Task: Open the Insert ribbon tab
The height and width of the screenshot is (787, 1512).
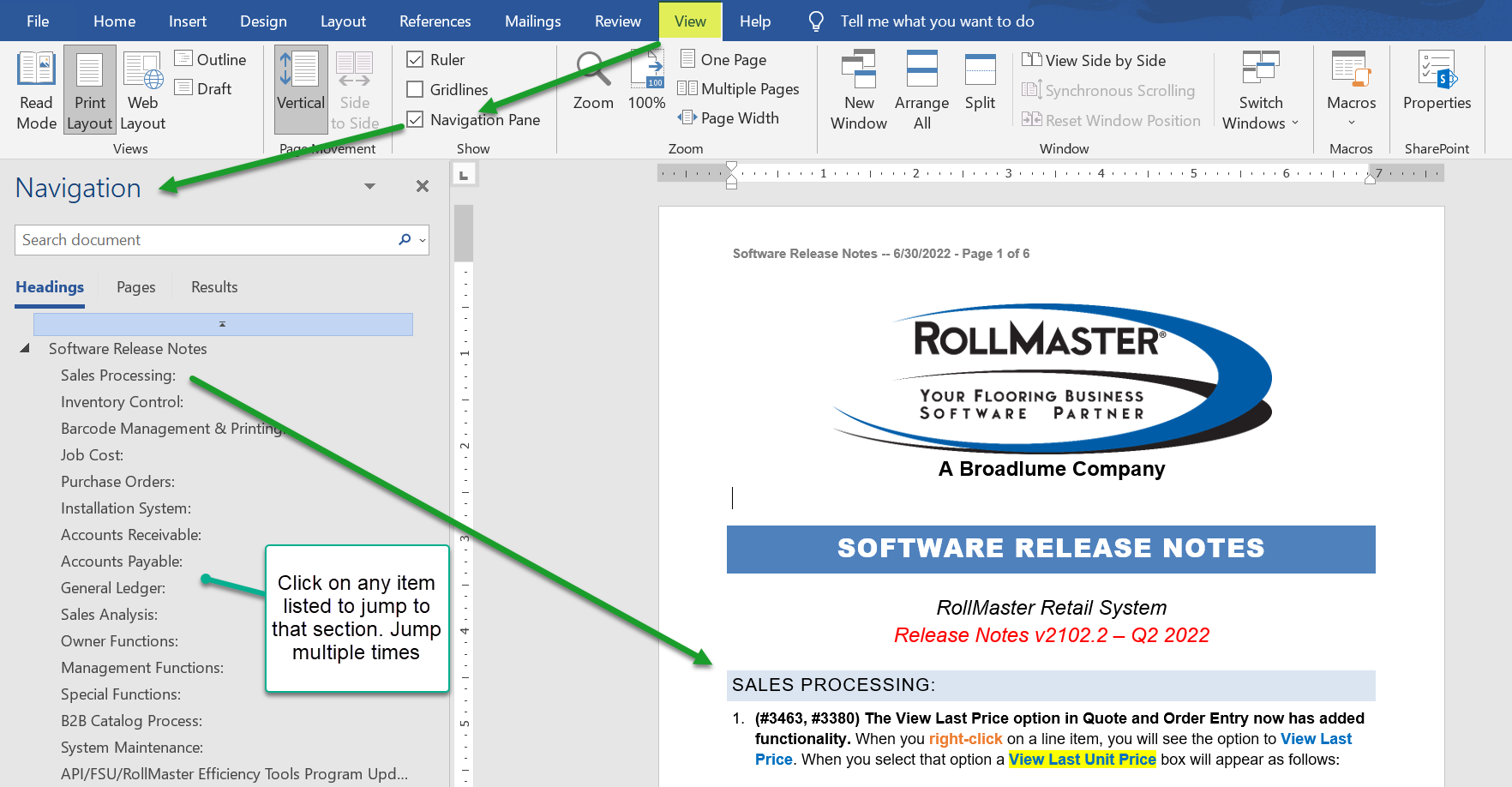Action: [188, 21]
